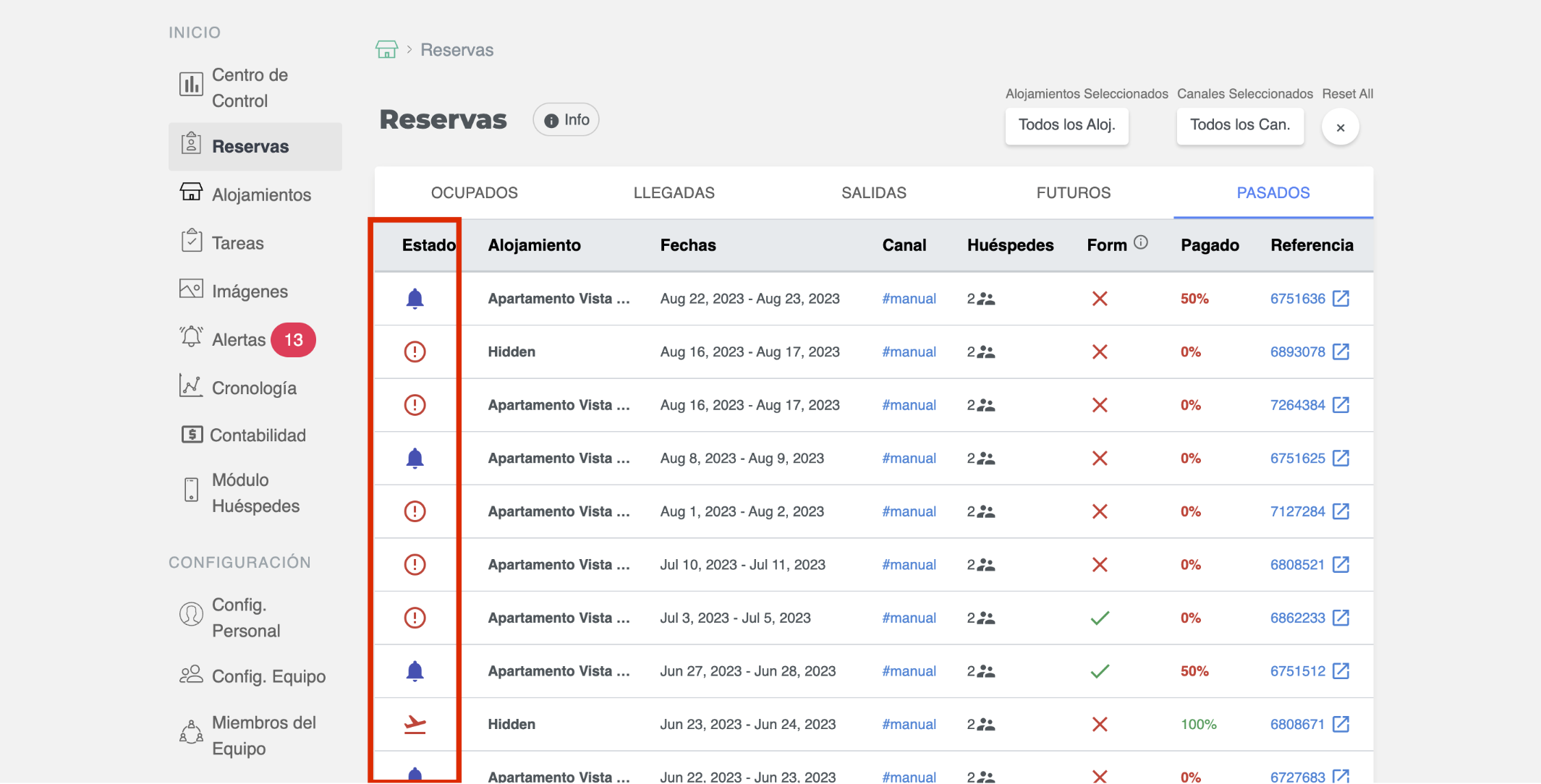Image resolution: width=1541 pixels, height=784 pixels.
Task: Click green checkmark form icon for reservation 6751512
Action: [1100, 671]
